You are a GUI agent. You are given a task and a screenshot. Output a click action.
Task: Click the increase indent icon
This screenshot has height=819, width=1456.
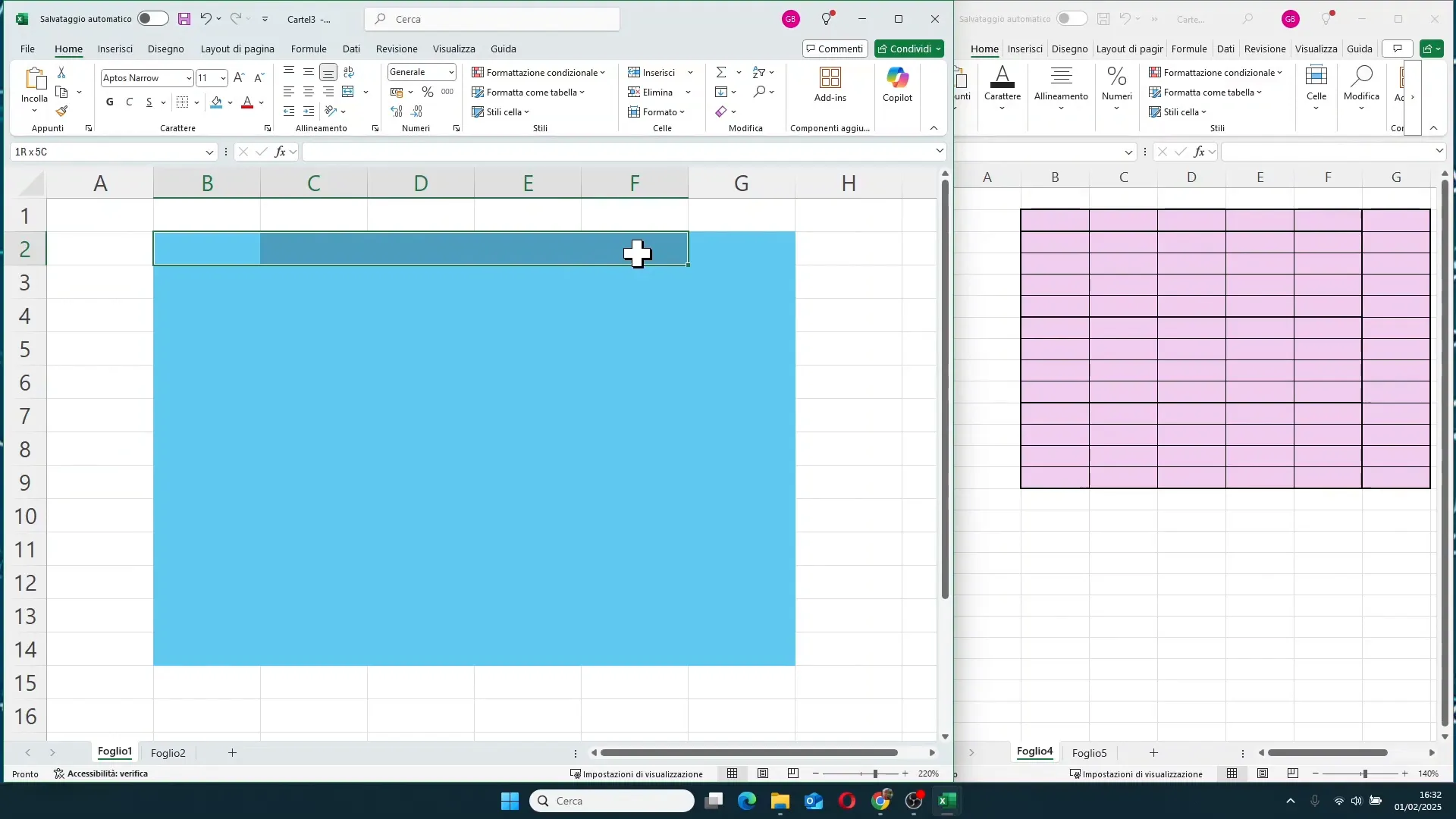point(309,111)
